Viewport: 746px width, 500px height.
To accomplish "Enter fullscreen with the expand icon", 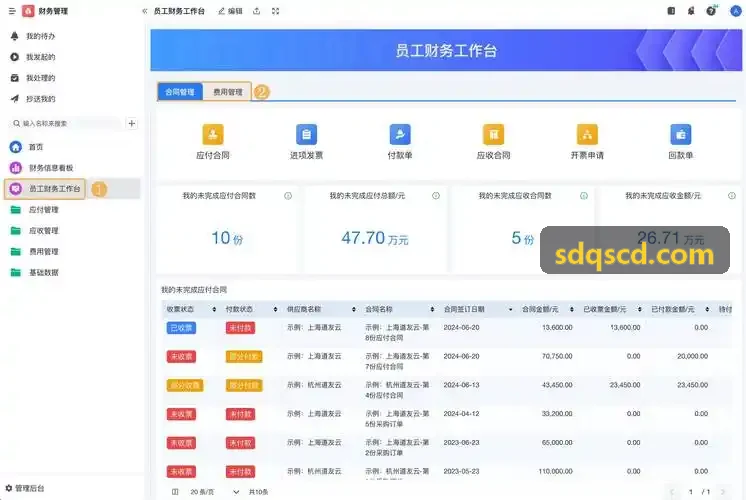I will 275,11.
